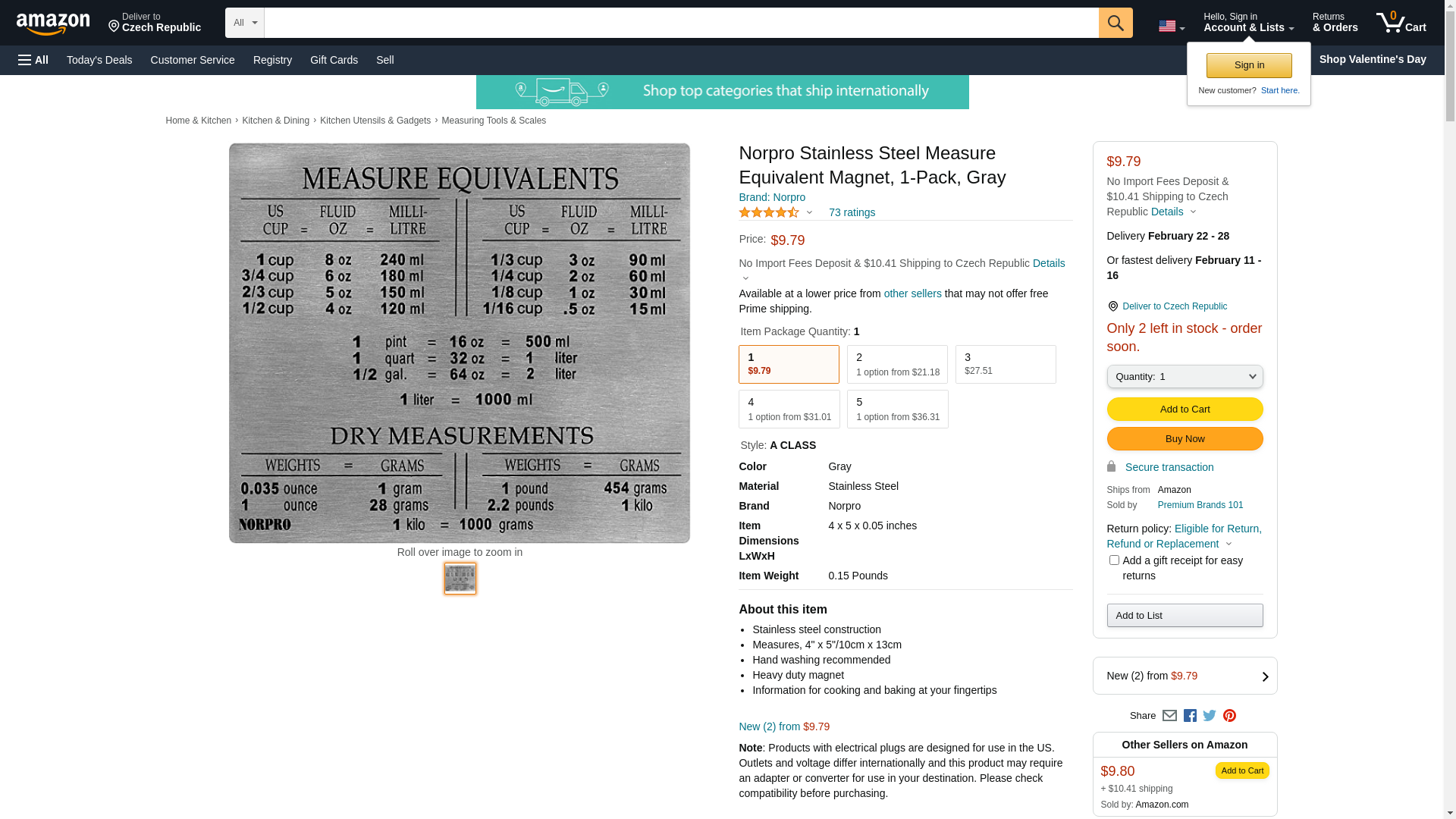Viewport: 1456px width, 819px height.
Task: Click the Add to Cart button
Action: [1185, 409]
